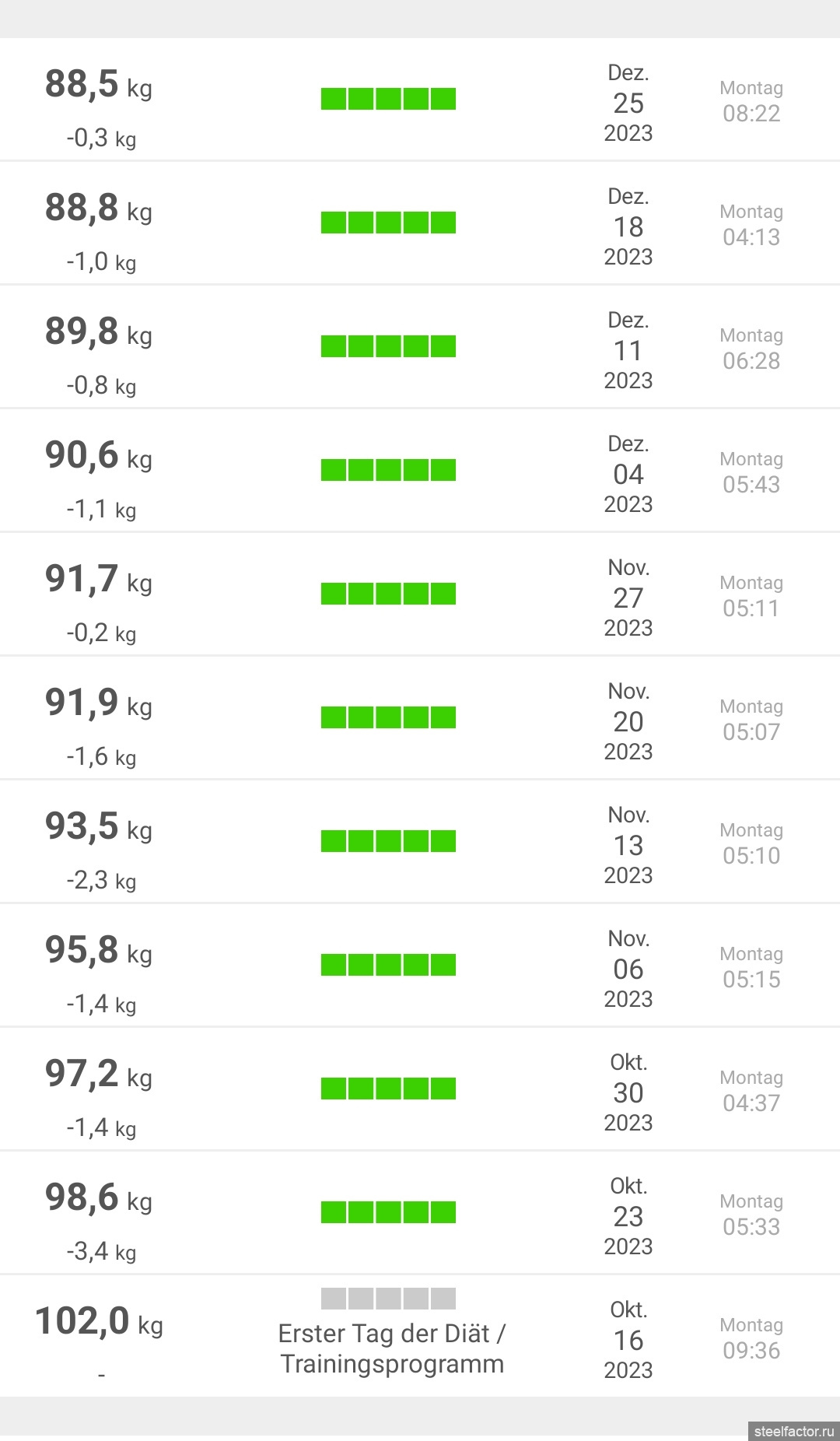The width and height of the screenshot is (840, 1441).
Task: Tap the -3,4 kg weight change value
Action: tap(101, 1251)
